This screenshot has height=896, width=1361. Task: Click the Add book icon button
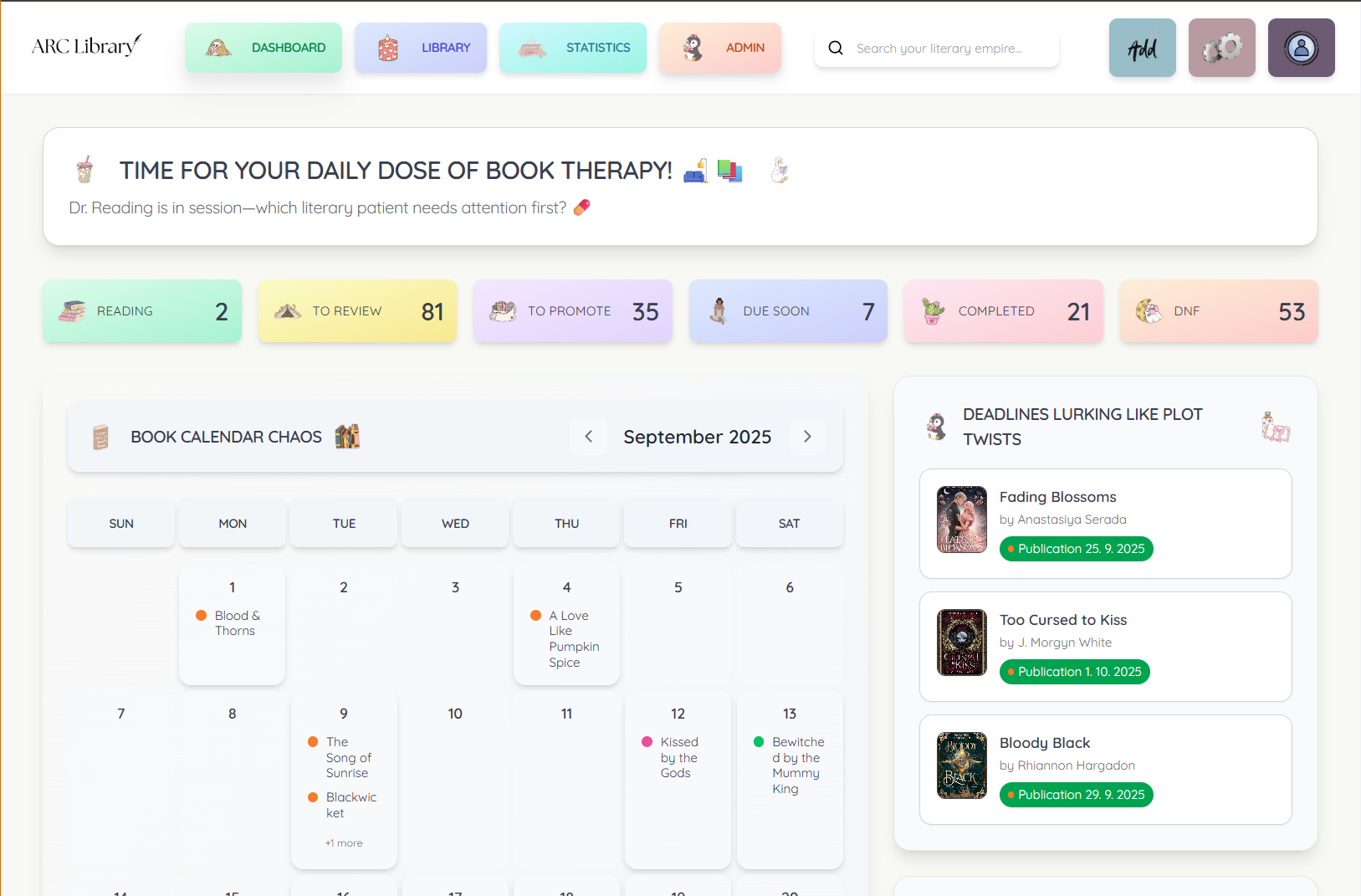pos(1142,49)
